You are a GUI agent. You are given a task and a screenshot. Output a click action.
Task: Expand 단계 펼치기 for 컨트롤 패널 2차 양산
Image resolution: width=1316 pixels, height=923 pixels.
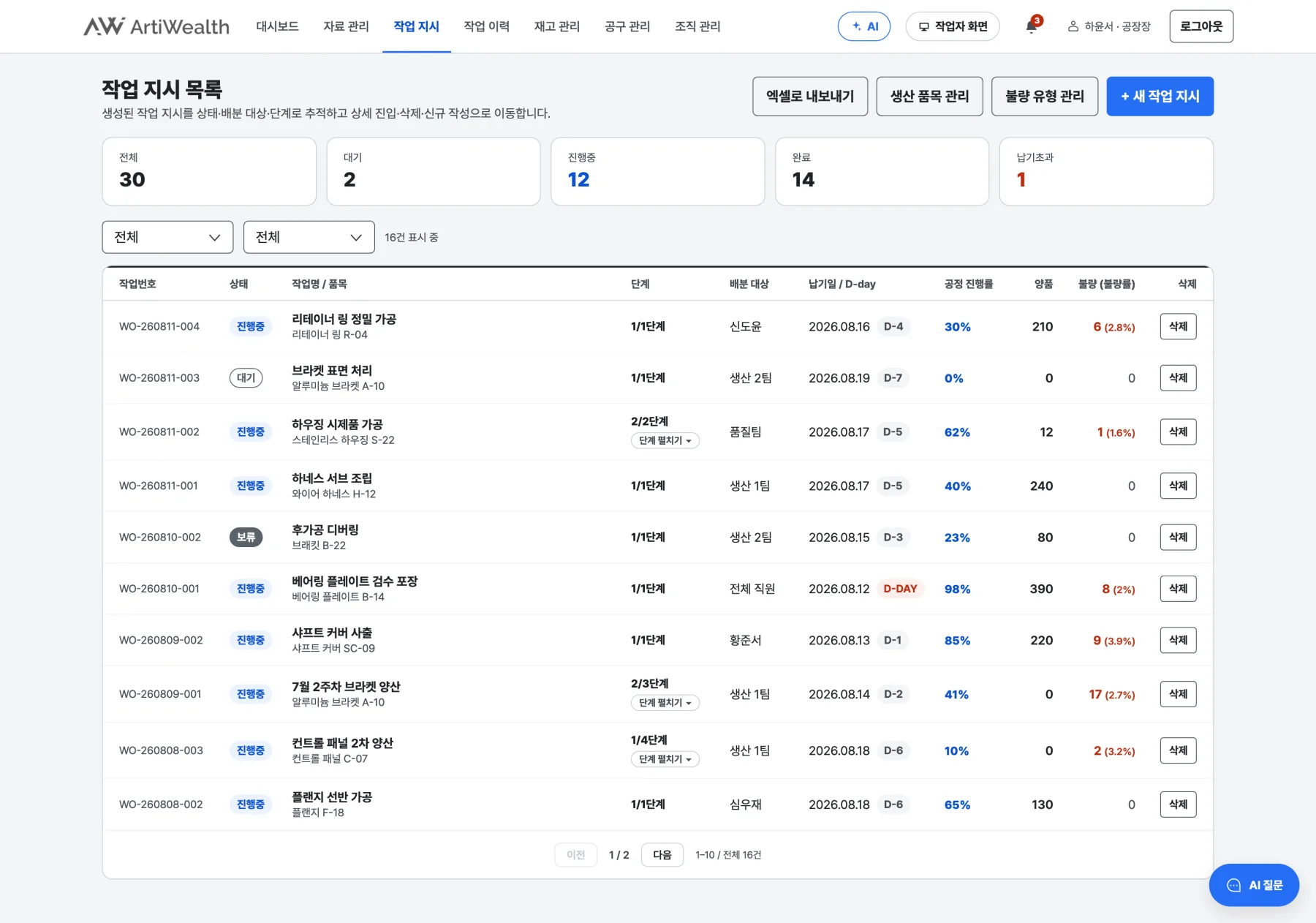[665, 759]
